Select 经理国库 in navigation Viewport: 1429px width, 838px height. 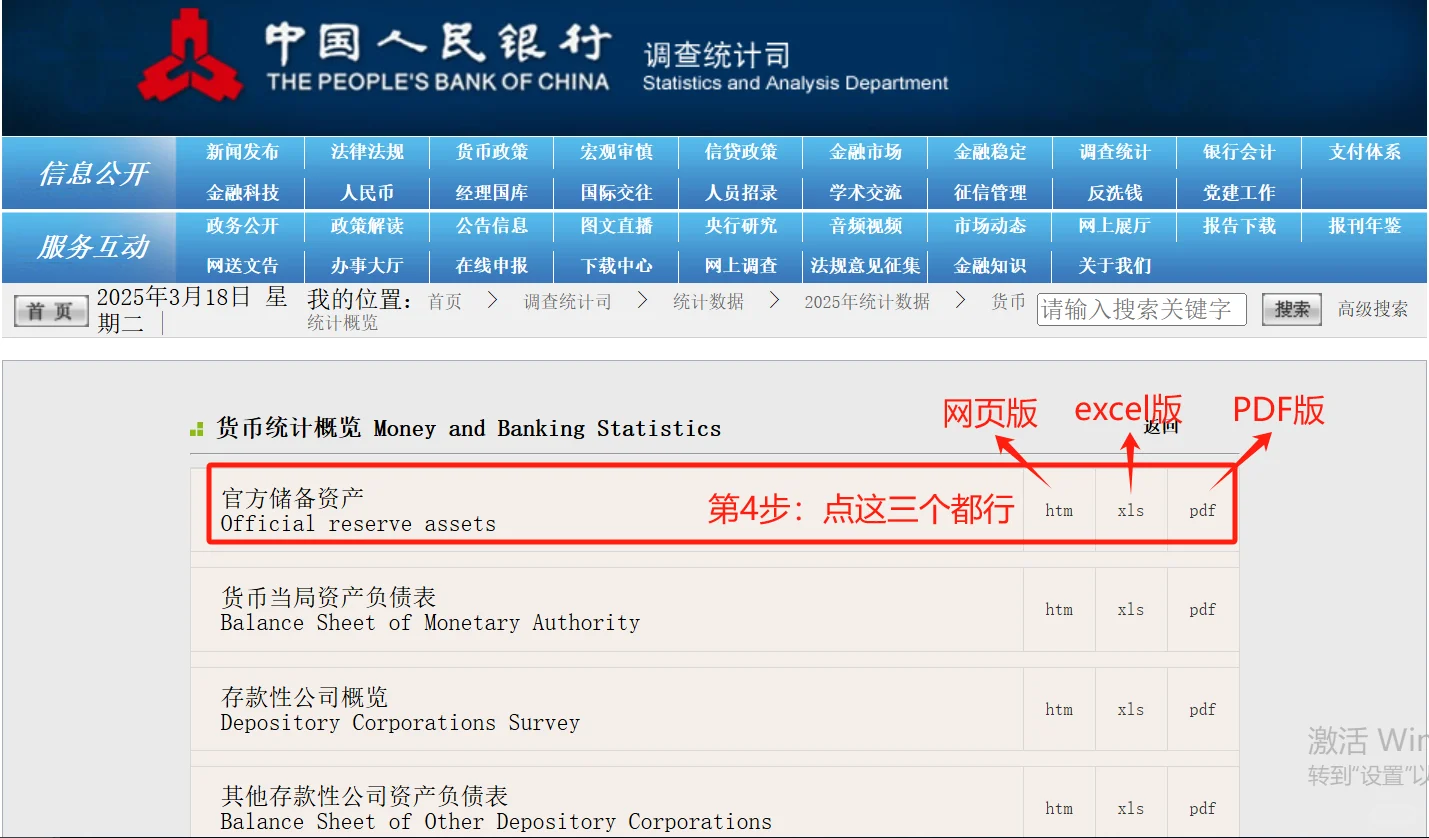coord(492,192)
